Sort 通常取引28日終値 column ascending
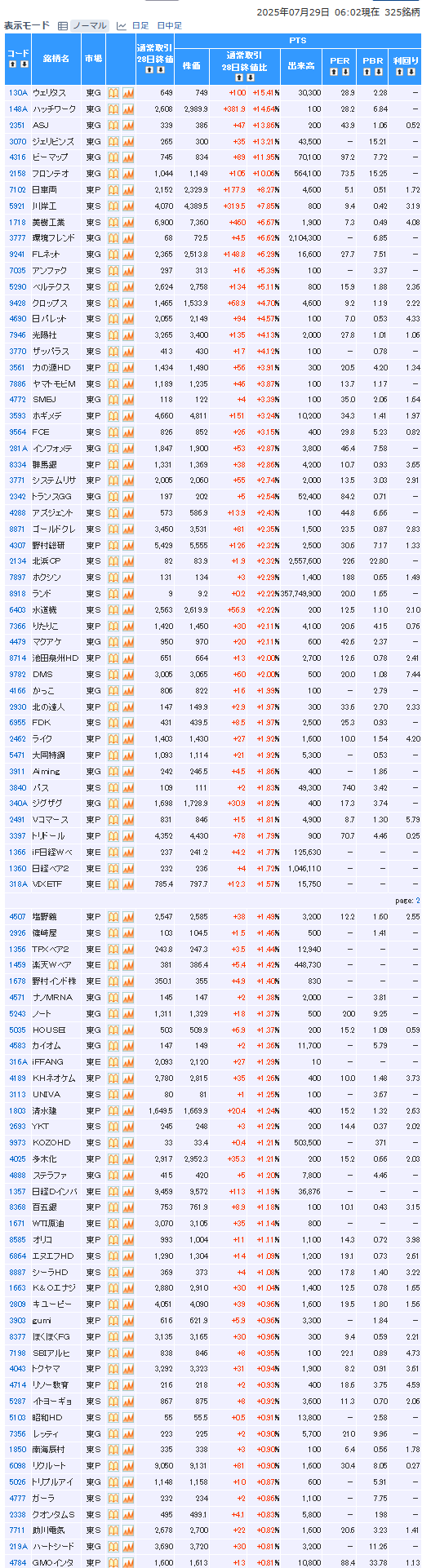This screenshot has height=1568, width=431. coord(149,70)
